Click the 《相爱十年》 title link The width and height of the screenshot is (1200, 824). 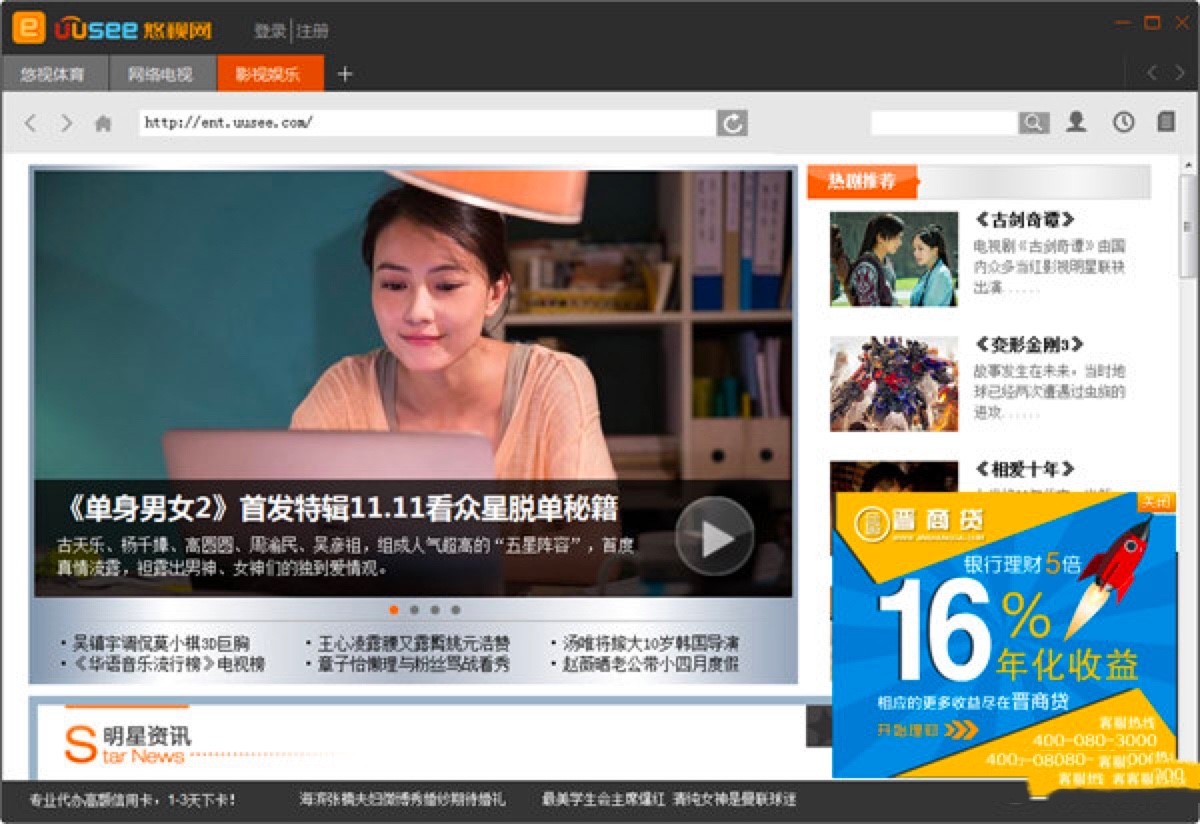[x=1024, y=469]
